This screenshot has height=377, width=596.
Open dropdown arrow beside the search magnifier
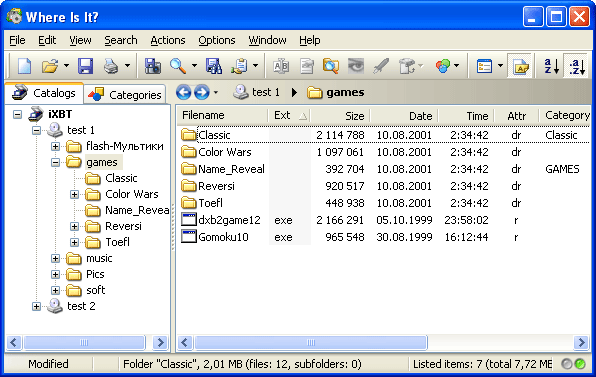pyautogui.click(x=194, y=66)
